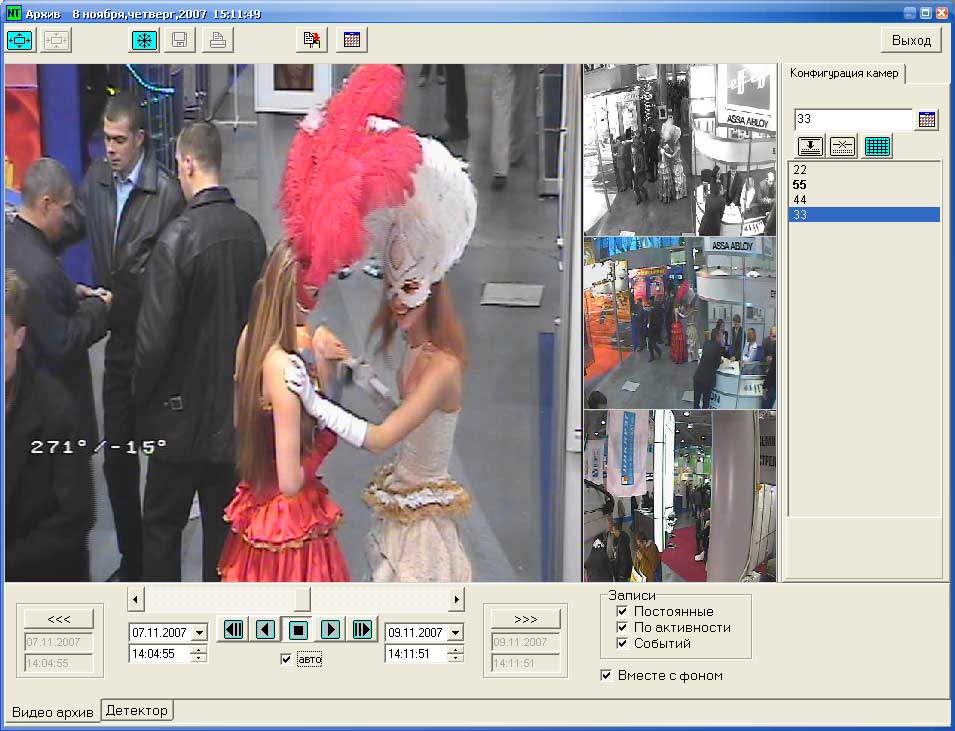Screen dimensions: 955x731
Task: Click the cyan grid icon in camera panel
Action: coord(877,146)
